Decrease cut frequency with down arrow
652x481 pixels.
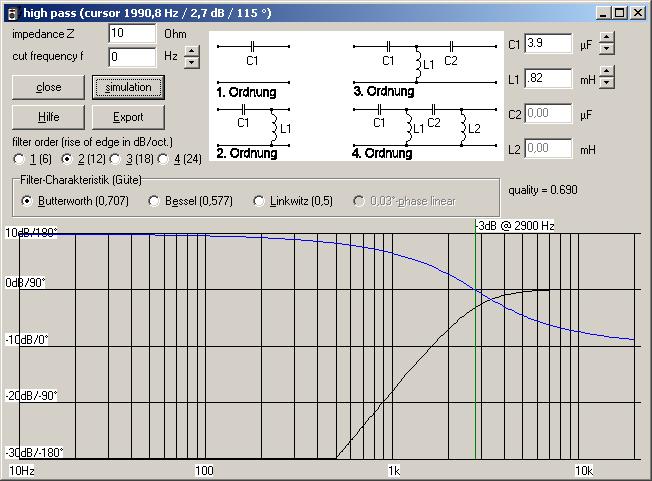[191, 63]
